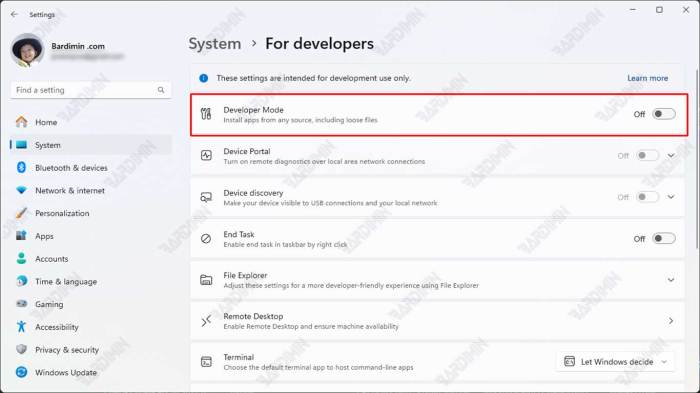Click the back arrow icon
This screenshot has height=393, width=700.
pos(14,14)
